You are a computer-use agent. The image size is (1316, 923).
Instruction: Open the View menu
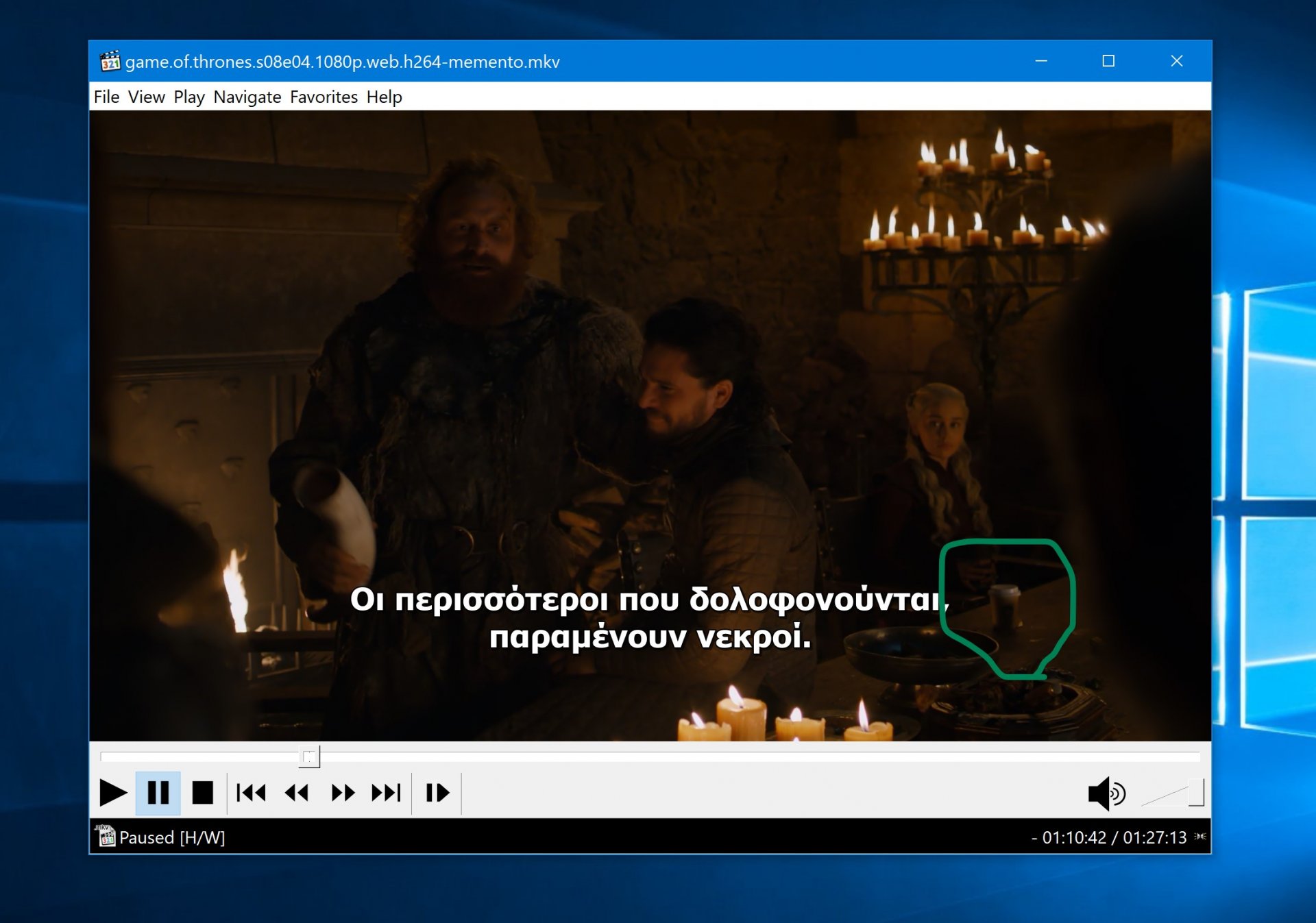(146, 97)
